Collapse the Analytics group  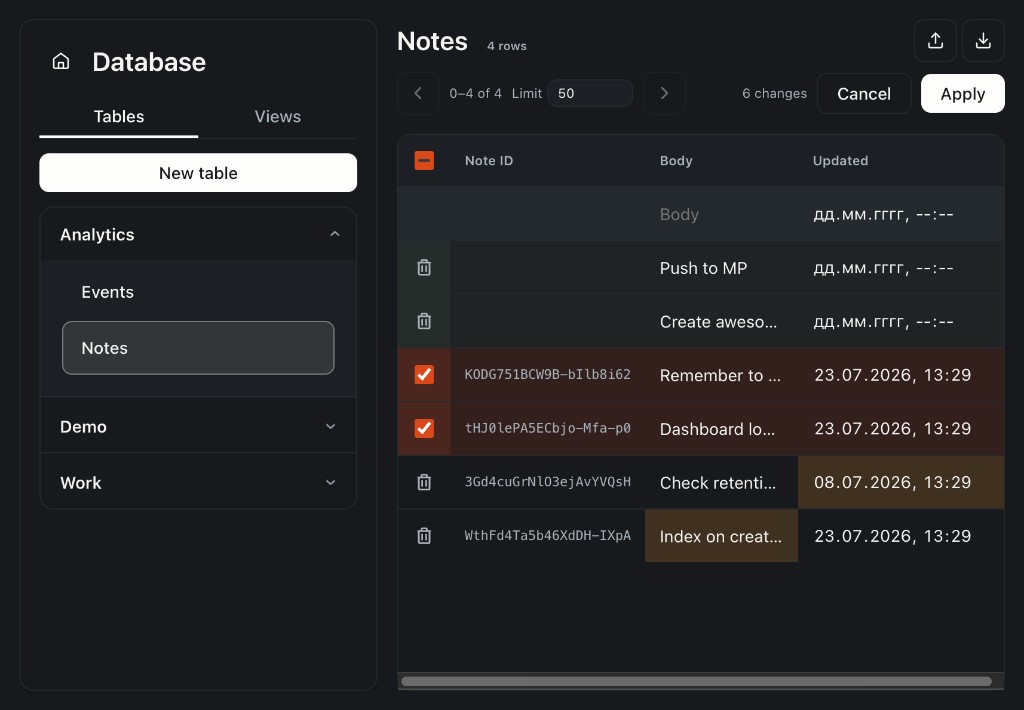tap(198, 234)
